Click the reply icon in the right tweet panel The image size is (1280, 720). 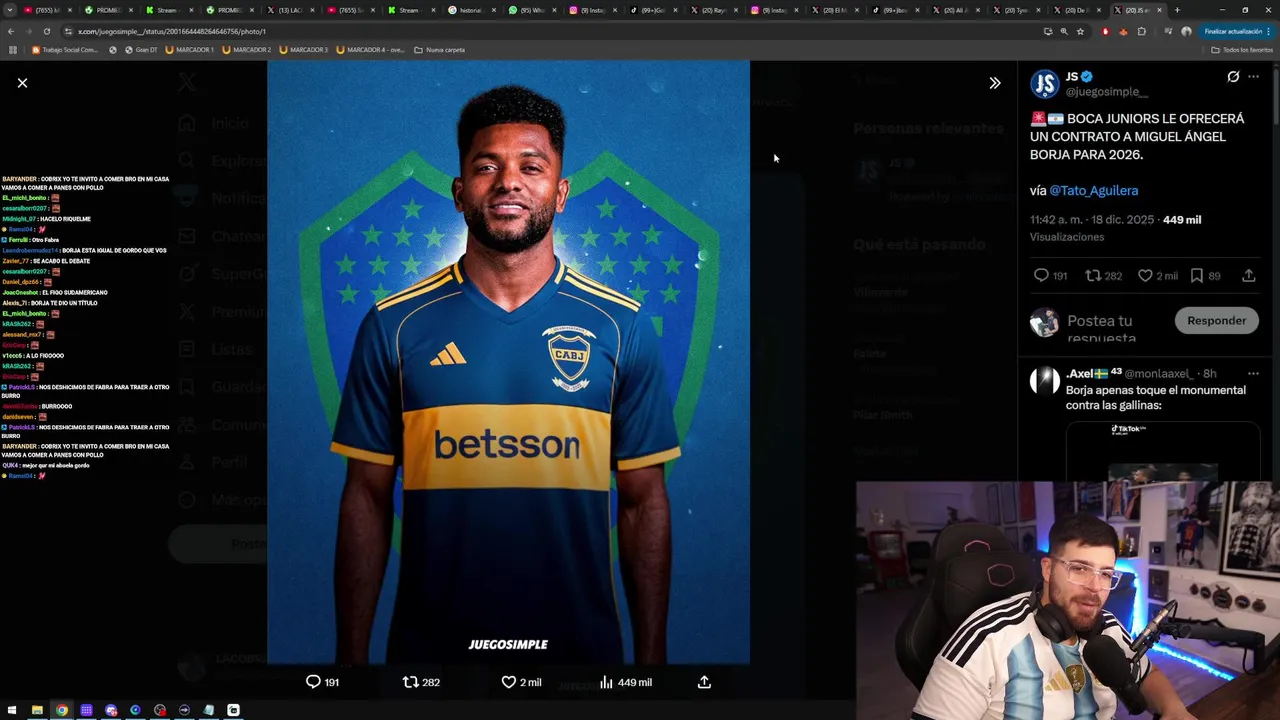coord(1041,275)
